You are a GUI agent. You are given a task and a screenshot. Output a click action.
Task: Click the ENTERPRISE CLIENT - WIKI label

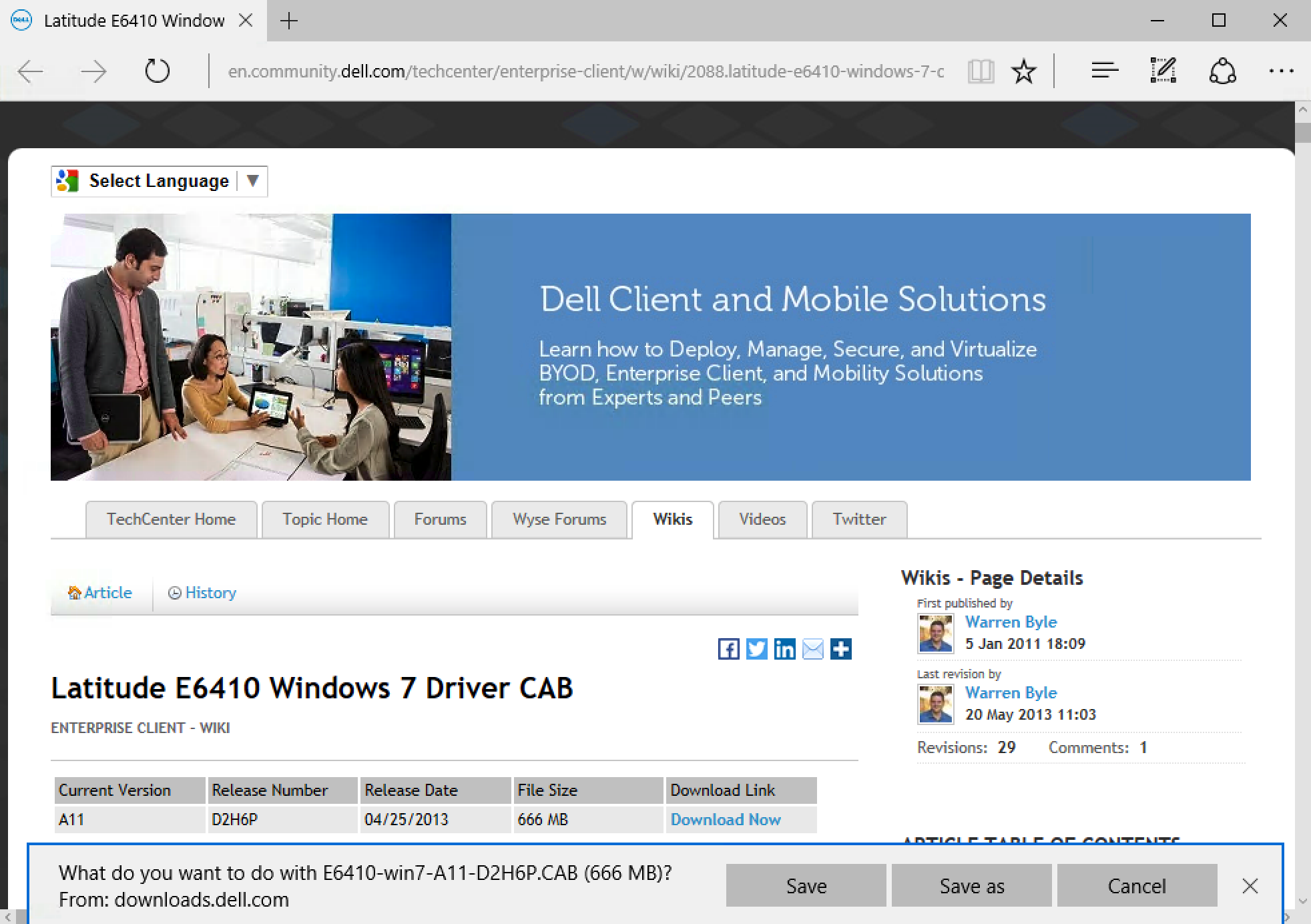point(140,728)
